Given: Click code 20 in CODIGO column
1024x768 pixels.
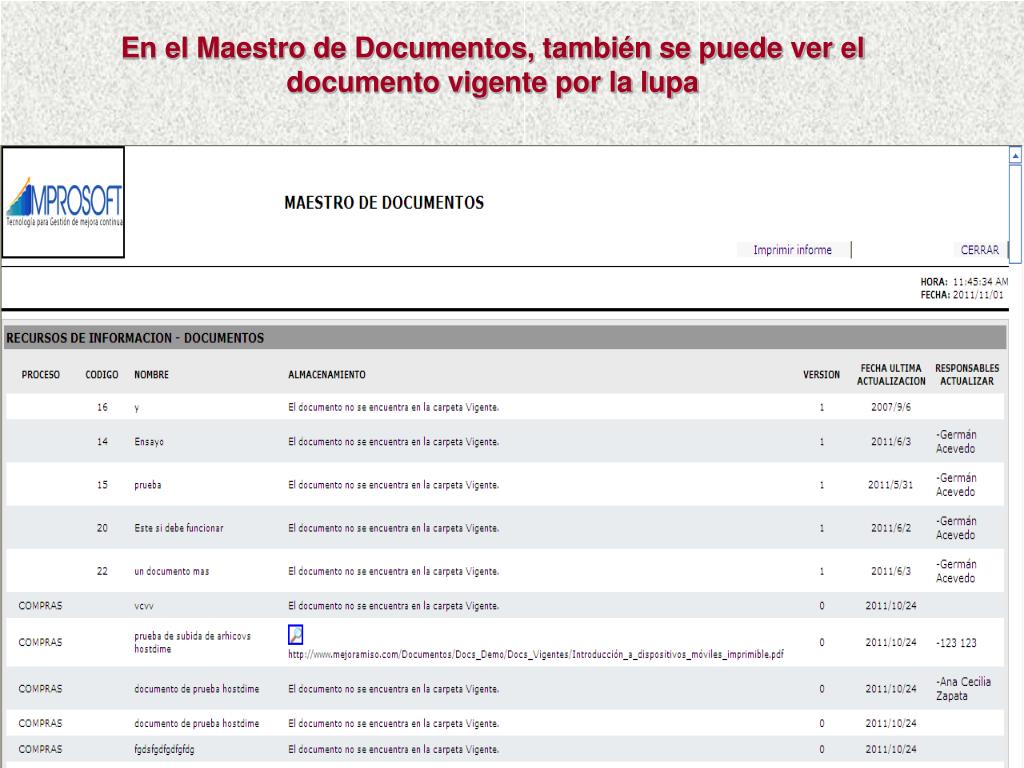Looking at the screenshot, I should tap(103, 528).
